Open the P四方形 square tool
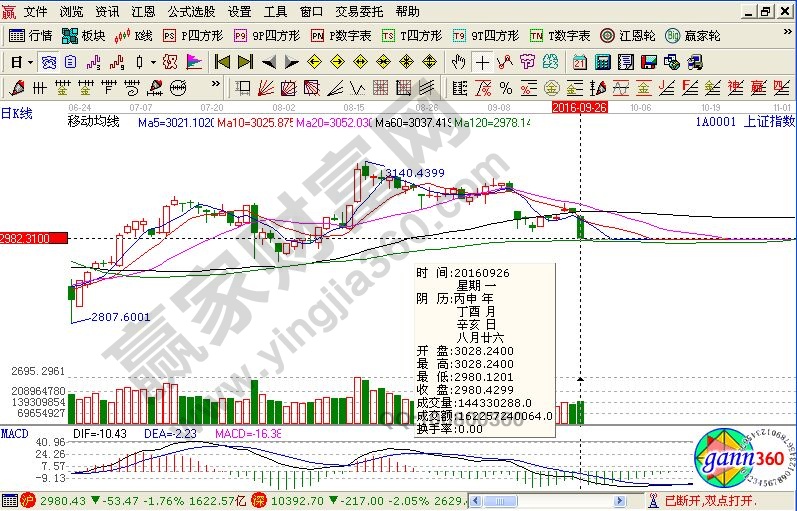Viewport: 797px width, 511px height. point(191,35)
